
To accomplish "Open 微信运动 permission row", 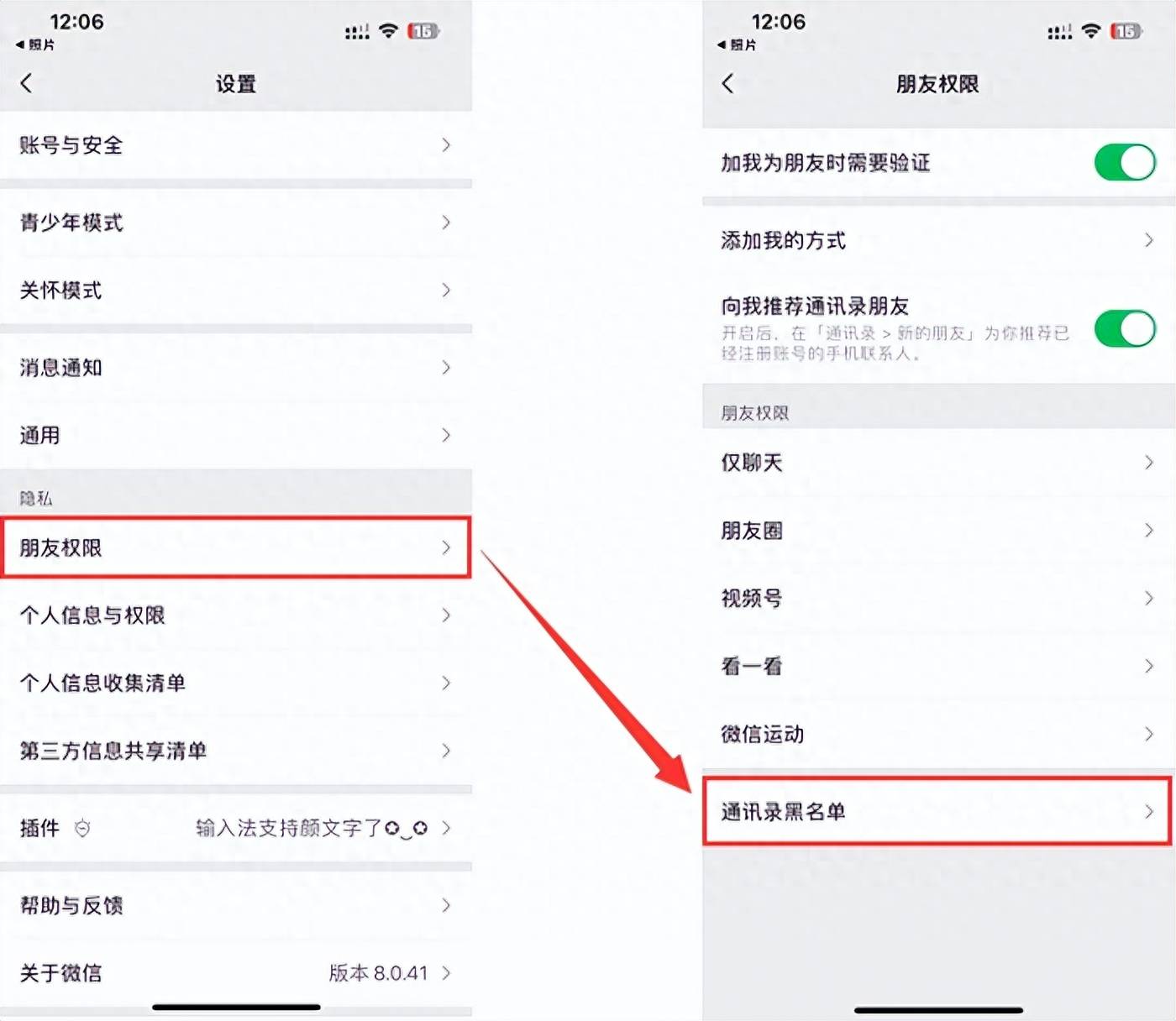I will coord(938,734).
